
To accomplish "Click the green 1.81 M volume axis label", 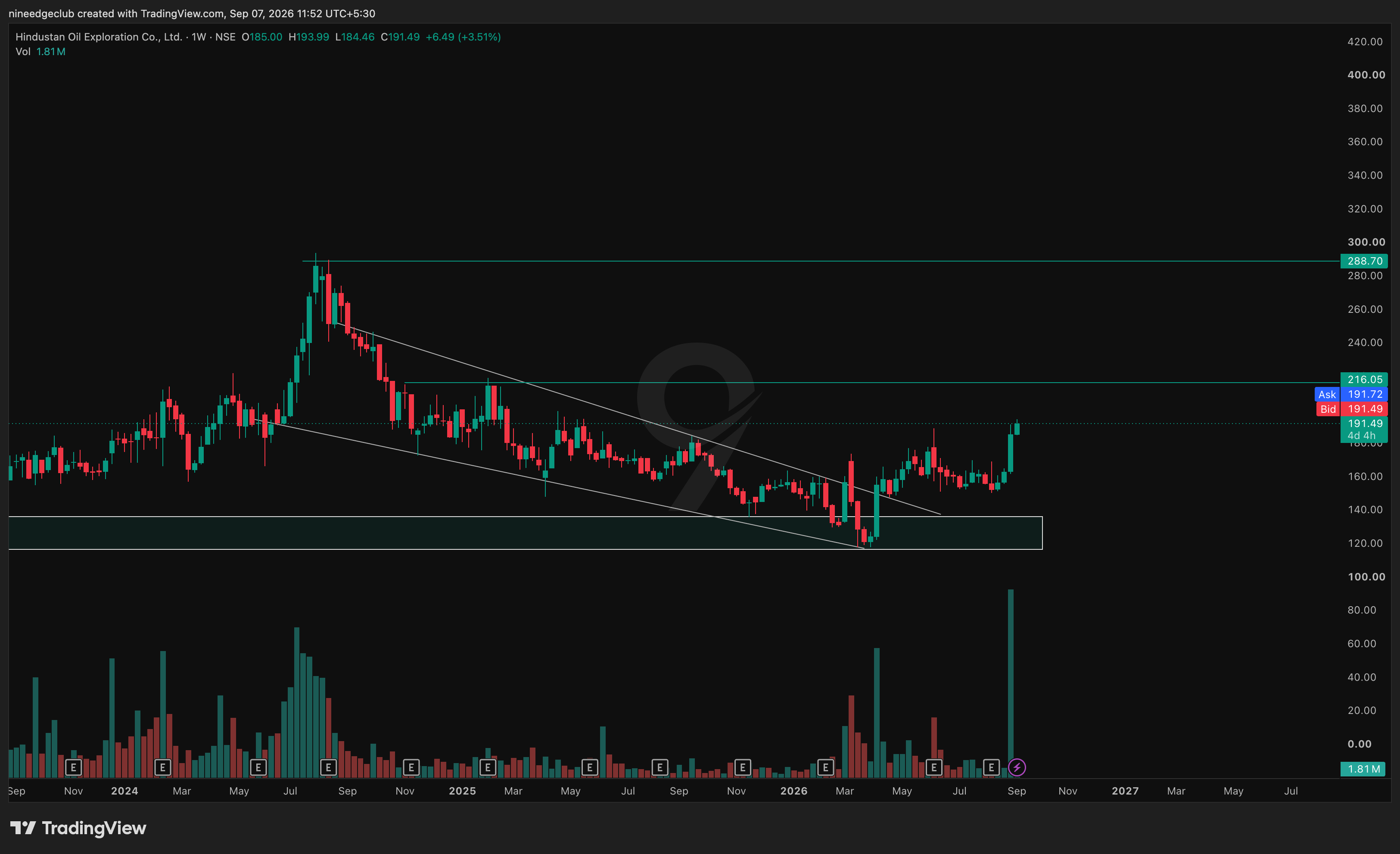I will click(1363, 769).
